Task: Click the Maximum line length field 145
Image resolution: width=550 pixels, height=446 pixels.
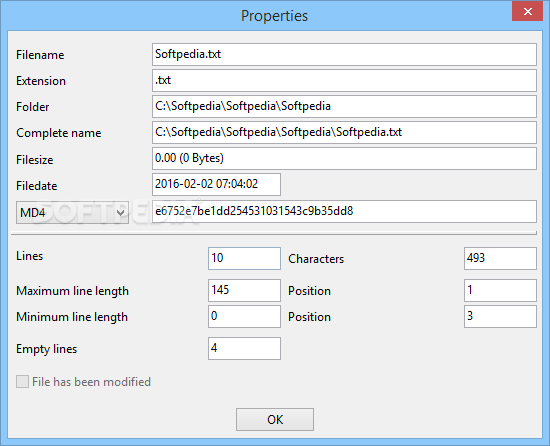Action: click(x=244, y=290)
